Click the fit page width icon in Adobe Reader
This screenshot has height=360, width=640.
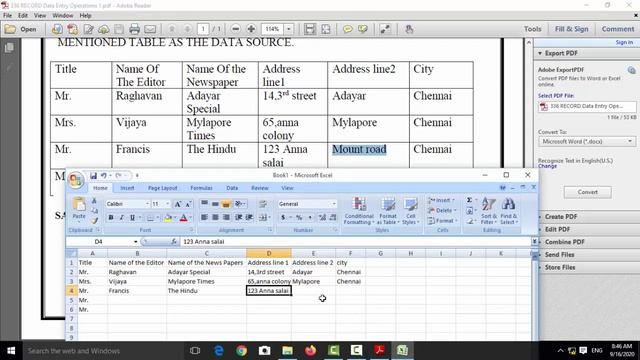(310, 29)
